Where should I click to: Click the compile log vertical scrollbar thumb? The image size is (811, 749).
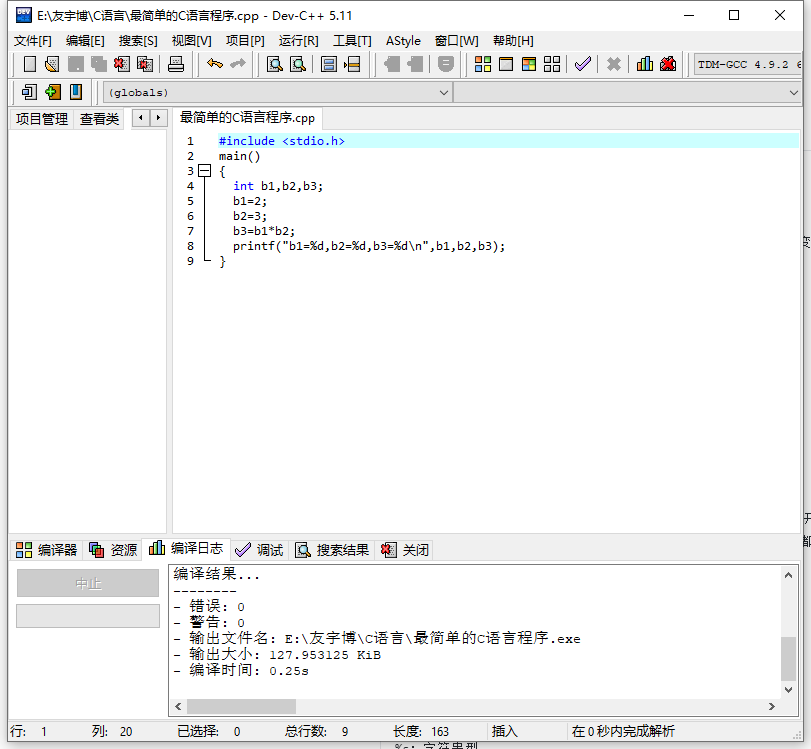coord(788,658)
